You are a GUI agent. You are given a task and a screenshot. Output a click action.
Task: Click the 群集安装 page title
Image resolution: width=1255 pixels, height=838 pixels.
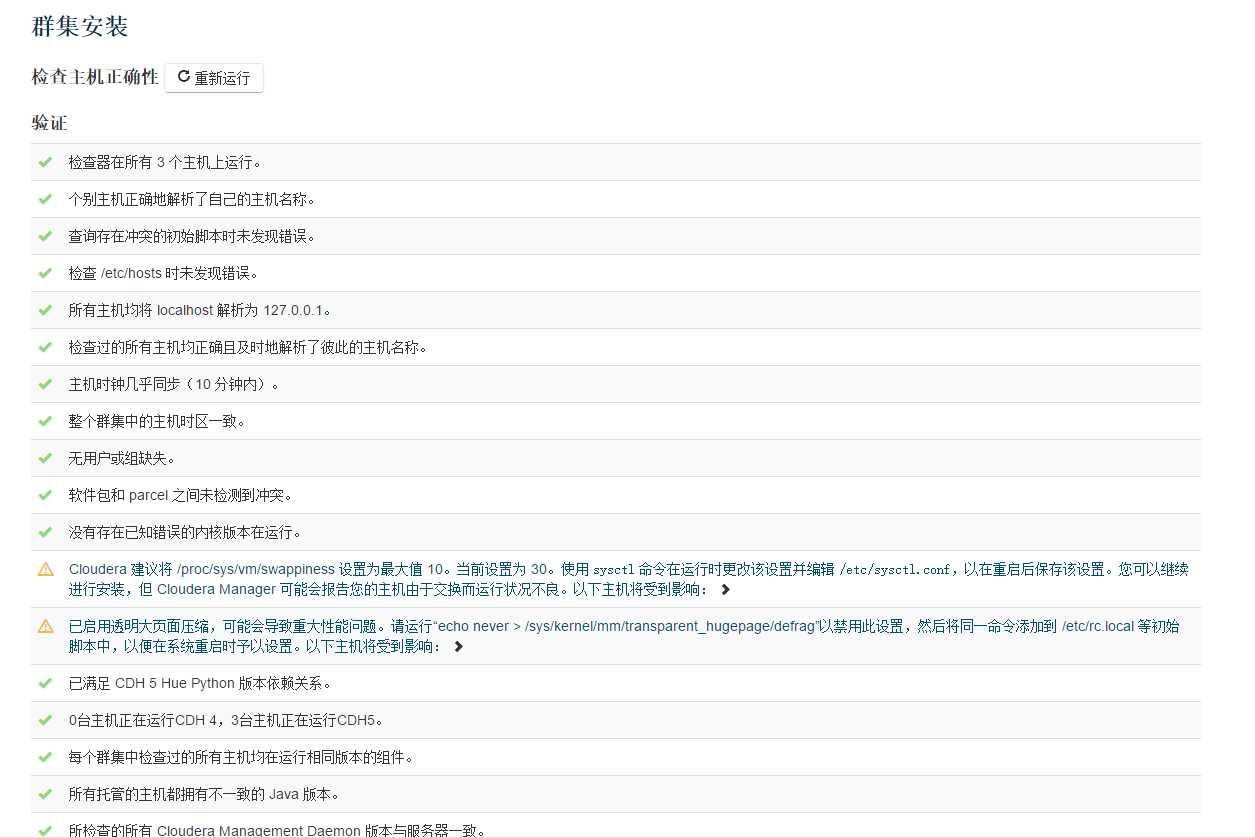pos(80,27)
